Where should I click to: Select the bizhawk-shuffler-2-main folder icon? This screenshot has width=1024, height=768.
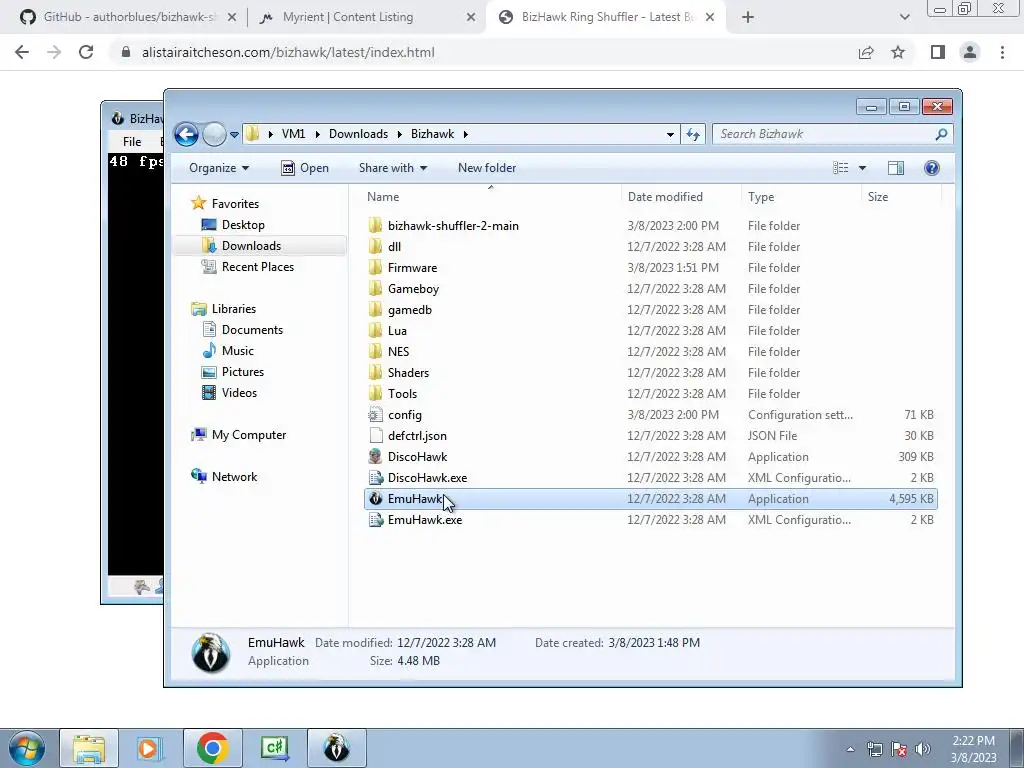[x=375, y=226]
